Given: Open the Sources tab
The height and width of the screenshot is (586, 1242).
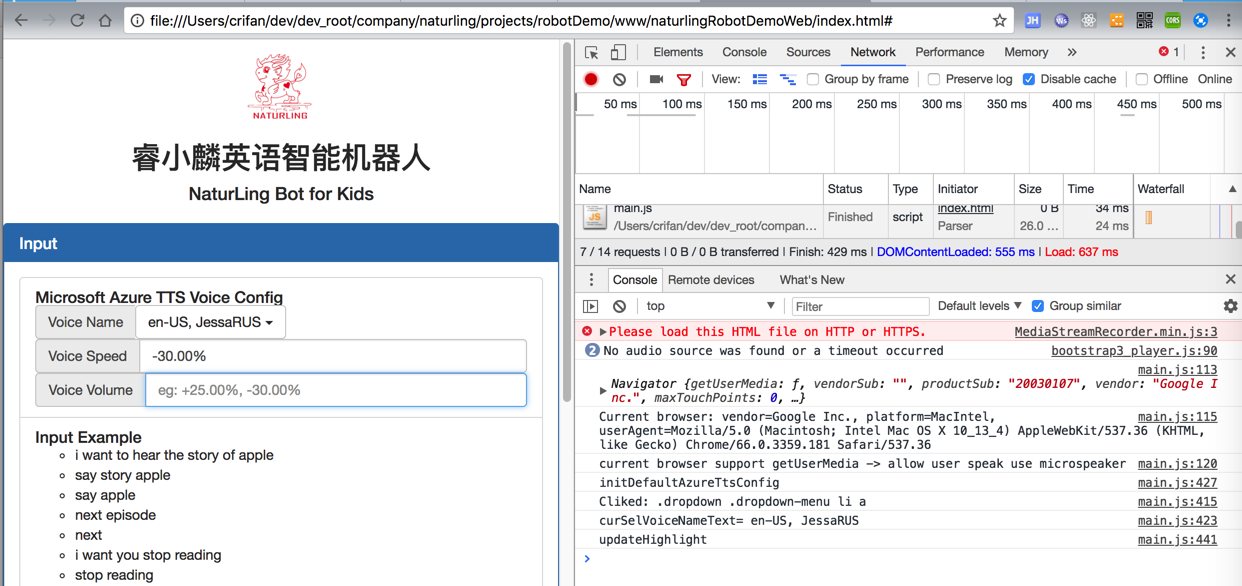Looking at the screenshot, I should pyautogui.click(x=808, y=52).
